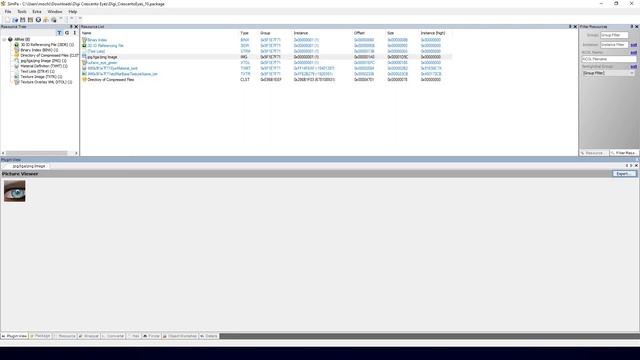Close the Resource Tree panel
The image size is (640, 360).
pos(76,27)
